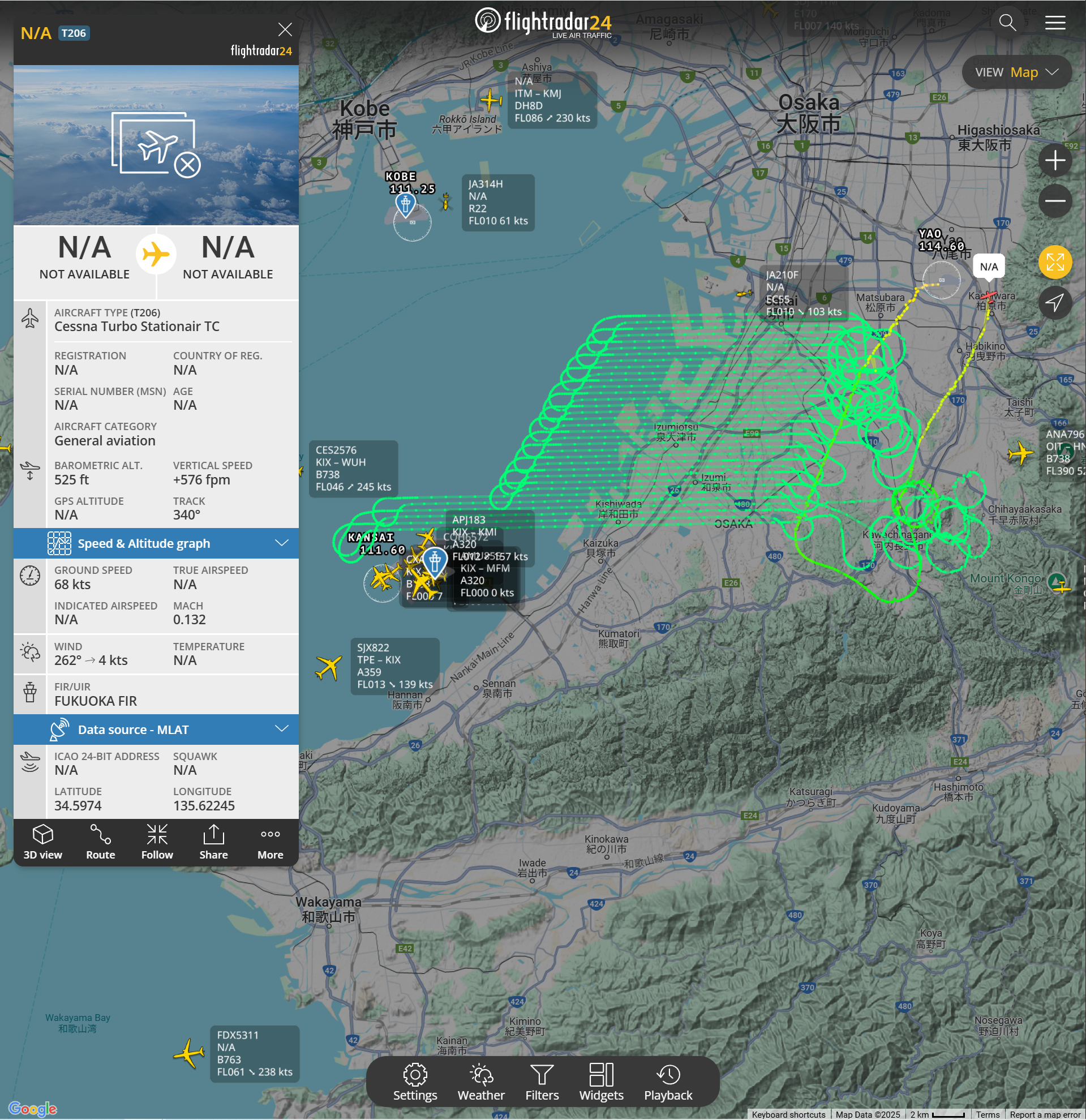Click the N/A callout above selected aircraft
The width and height of the screenshot is (1086, 1120).
pos(989,267)
